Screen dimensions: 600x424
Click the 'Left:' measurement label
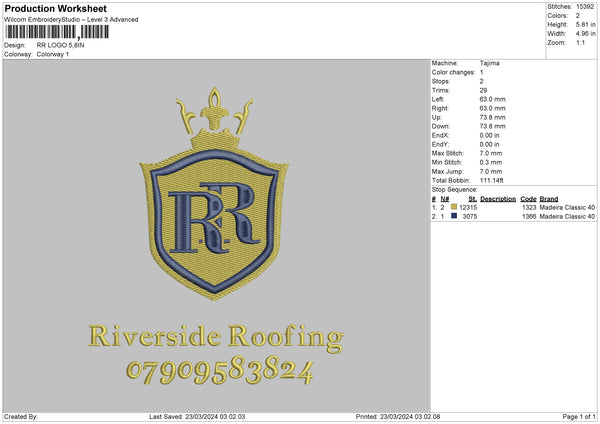pyautogui.click(x=438, y=99)
